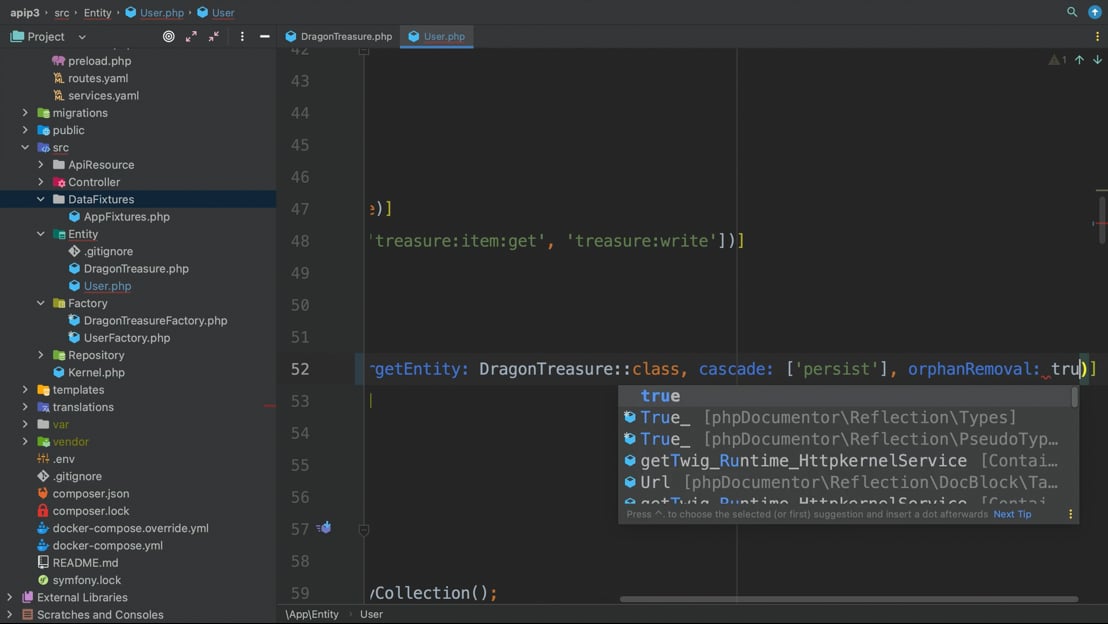
Task: Click the IDE update arrow icon
Action: point(1095,12)
